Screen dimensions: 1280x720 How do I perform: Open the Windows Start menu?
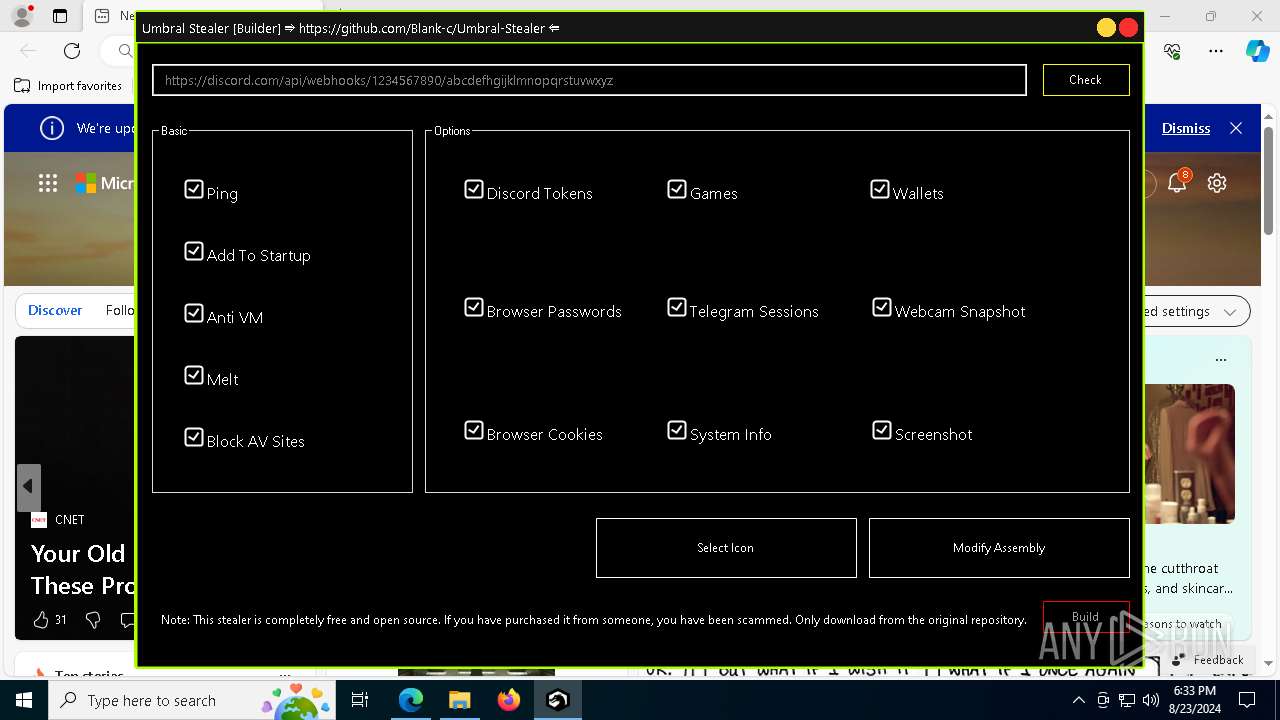point(23,700)
